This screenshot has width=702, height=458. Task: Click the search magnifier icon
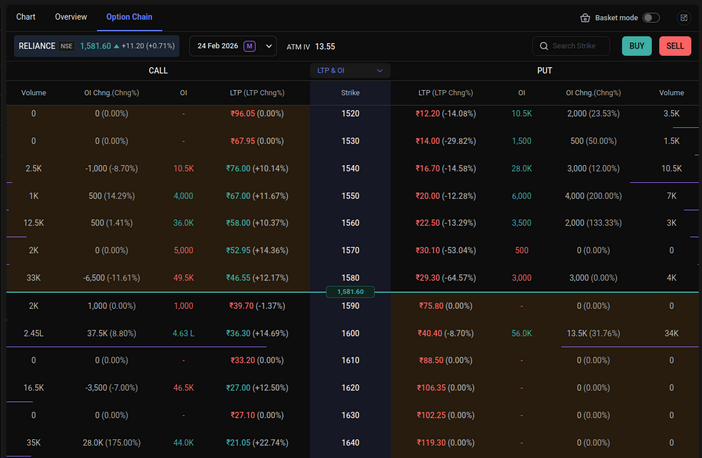pyautogui.click(x=543, y=46)
